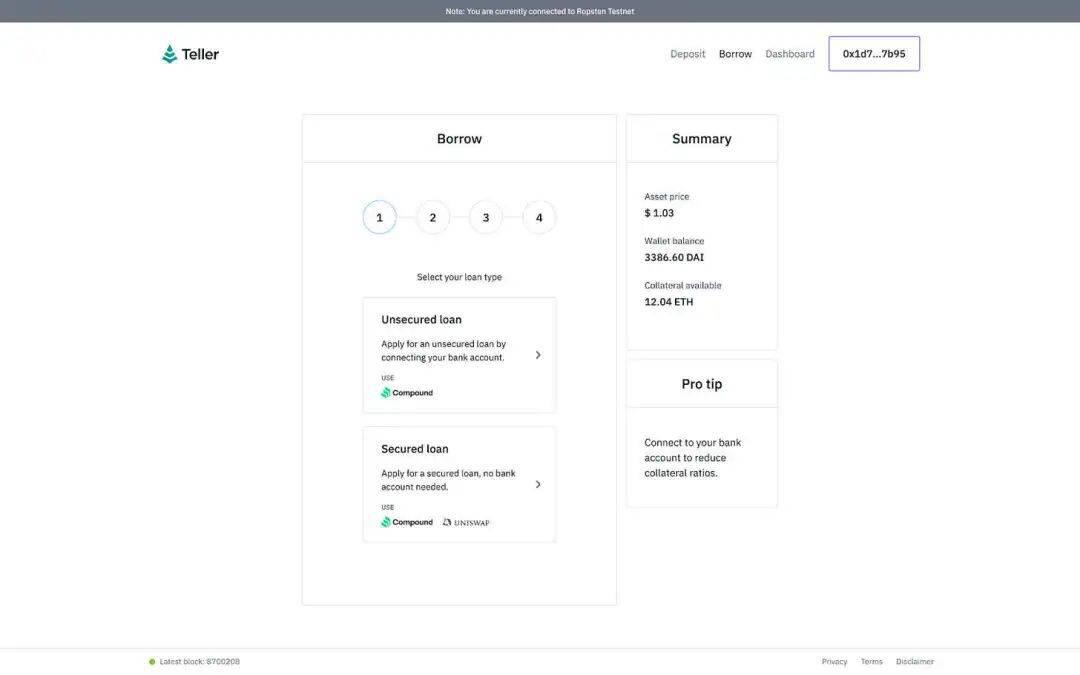Click the wallet balance value 3386.60 DAI
This screenshot has width=1080, height=675.
pos(674,258)
